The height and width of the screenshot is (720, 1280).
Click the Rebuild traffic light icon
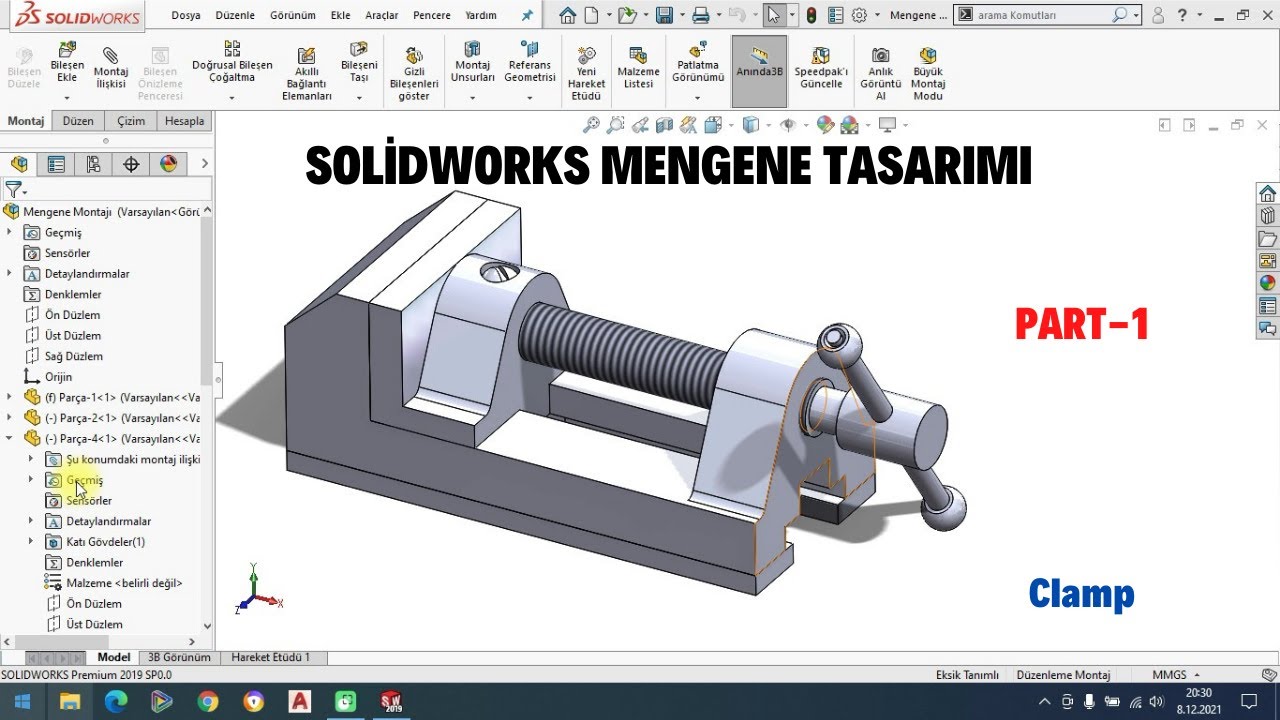pos(811,15)
